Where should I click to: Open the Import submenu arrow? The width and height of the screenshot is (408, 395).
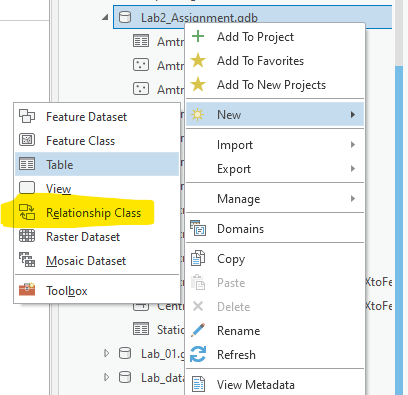(x=353, y=145)
